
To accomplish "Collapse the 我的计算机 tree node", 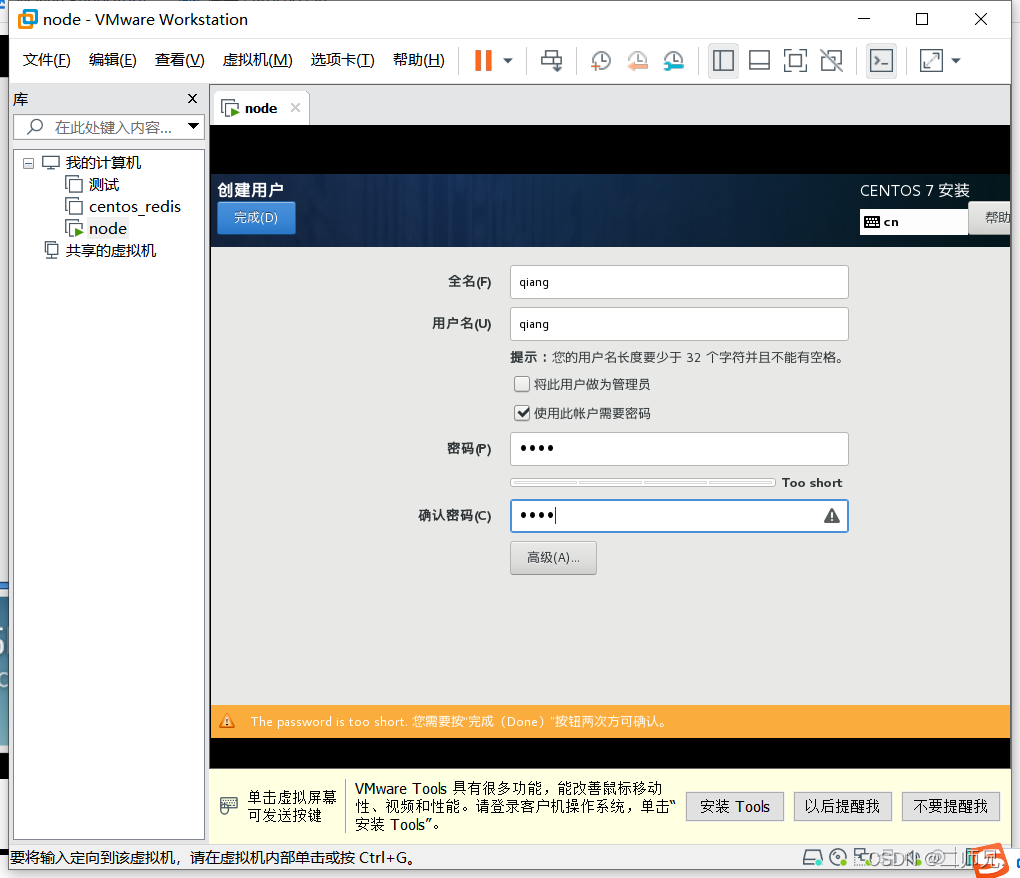I will pyautogui.click(x=28, y=162).
